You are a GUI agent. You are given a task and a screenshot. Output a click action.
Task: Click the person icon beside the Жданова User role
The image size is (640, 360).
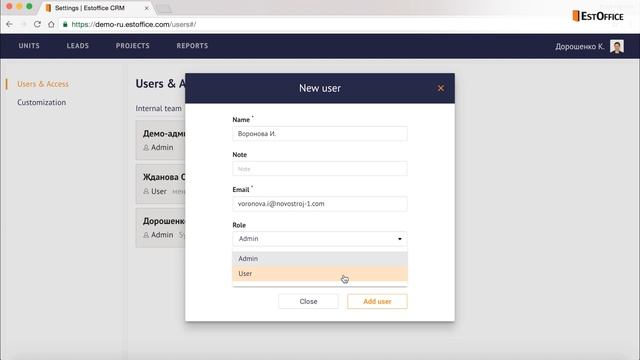(146, 191)
